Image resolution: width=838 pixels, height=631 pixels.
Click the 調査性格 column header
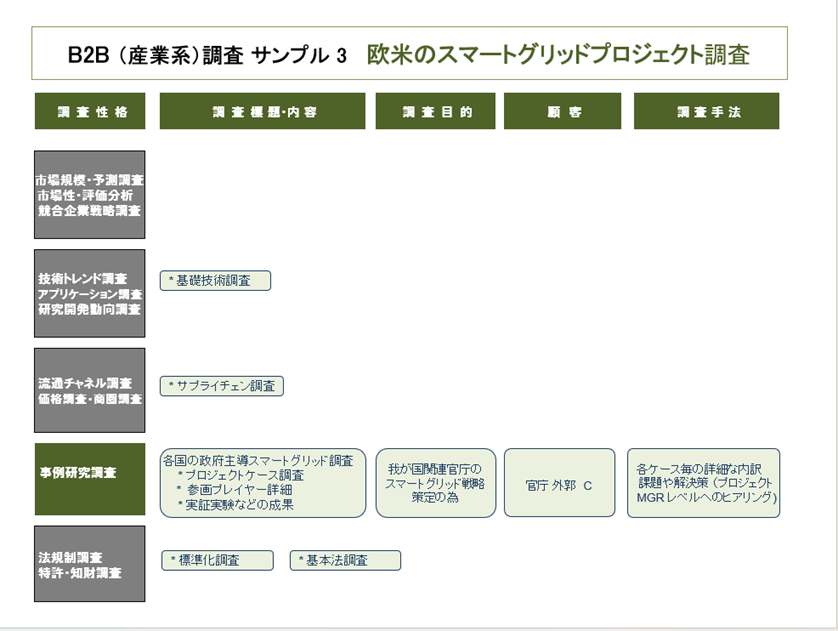pyautogui.click(x=90, y=111)
